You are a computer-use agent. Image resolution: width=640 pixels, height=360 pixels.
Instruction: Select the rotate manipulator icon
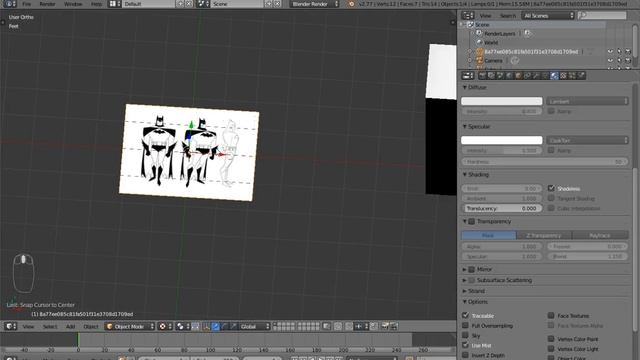224,327
